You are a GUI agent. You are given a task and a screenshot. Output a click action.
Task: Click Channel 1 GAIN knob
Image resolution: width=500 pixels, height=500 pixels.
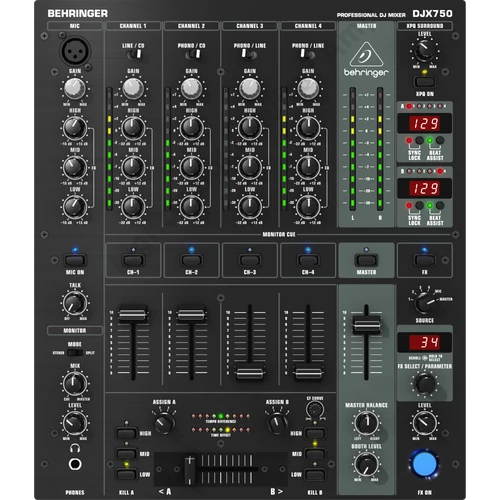[133, 88]
